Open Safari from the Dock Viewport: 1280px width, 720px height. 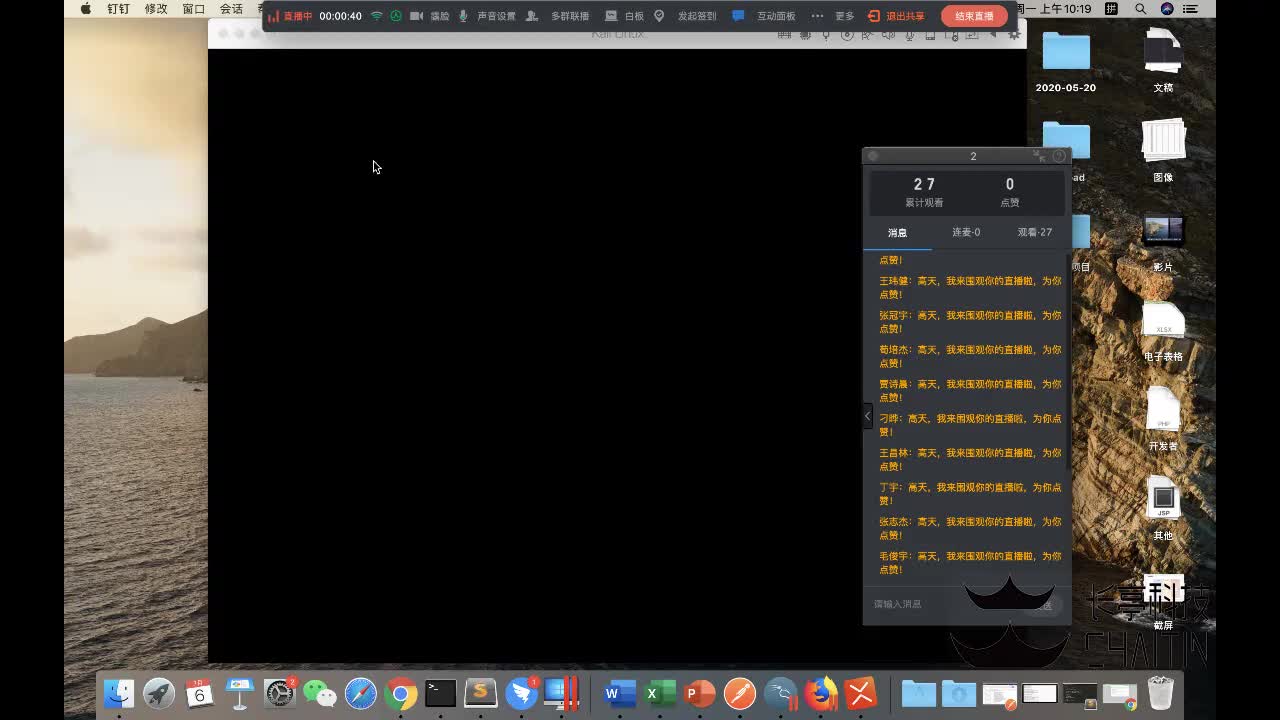click(x=360, y=693)
